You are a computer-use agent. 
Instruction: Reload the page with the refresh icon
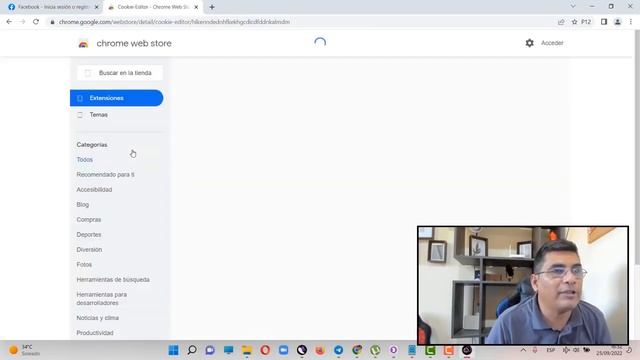point(36,22)
